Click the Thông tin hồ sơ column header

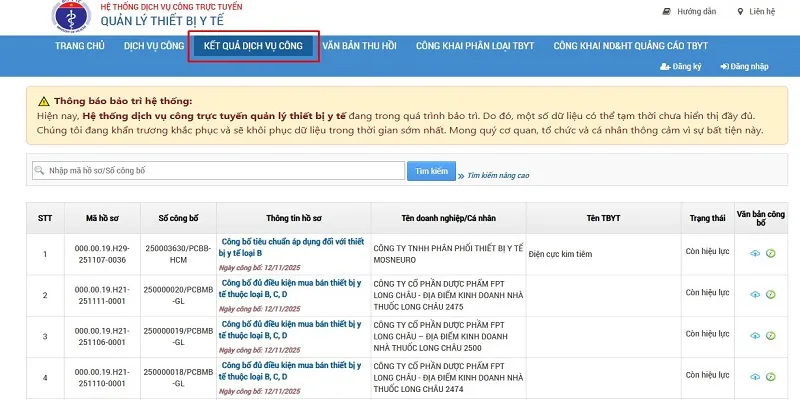[x=294, y=218]
